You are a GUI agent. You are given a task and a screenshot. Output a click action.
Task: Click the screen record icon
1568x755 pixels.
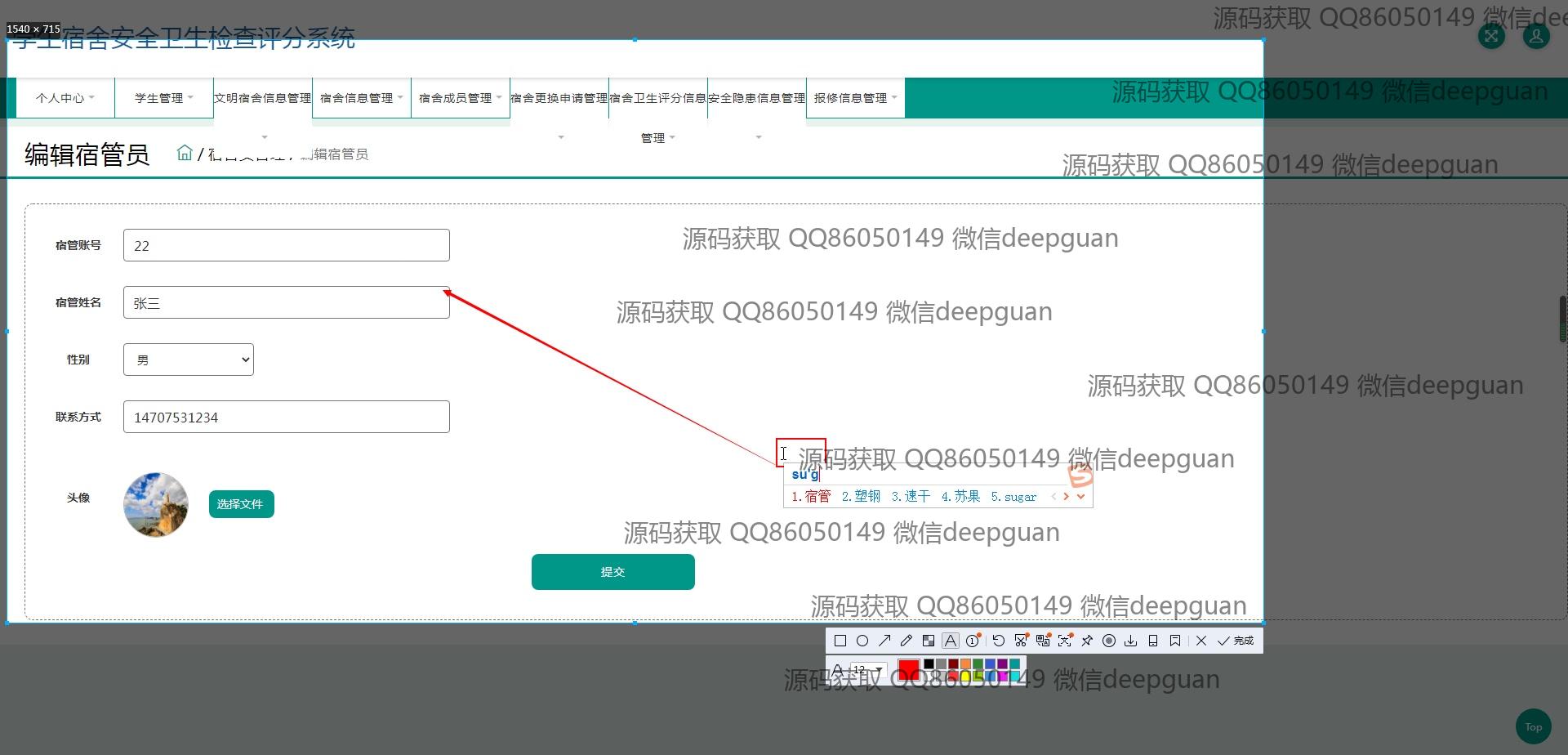(1109, 641)
